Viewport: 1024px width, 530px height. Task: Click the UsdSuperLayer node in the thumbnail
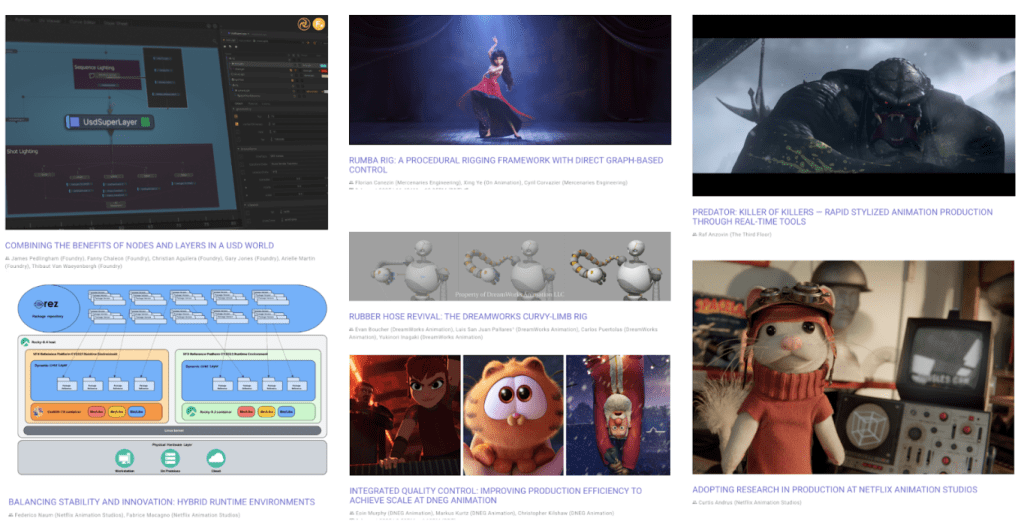point(110,122)
